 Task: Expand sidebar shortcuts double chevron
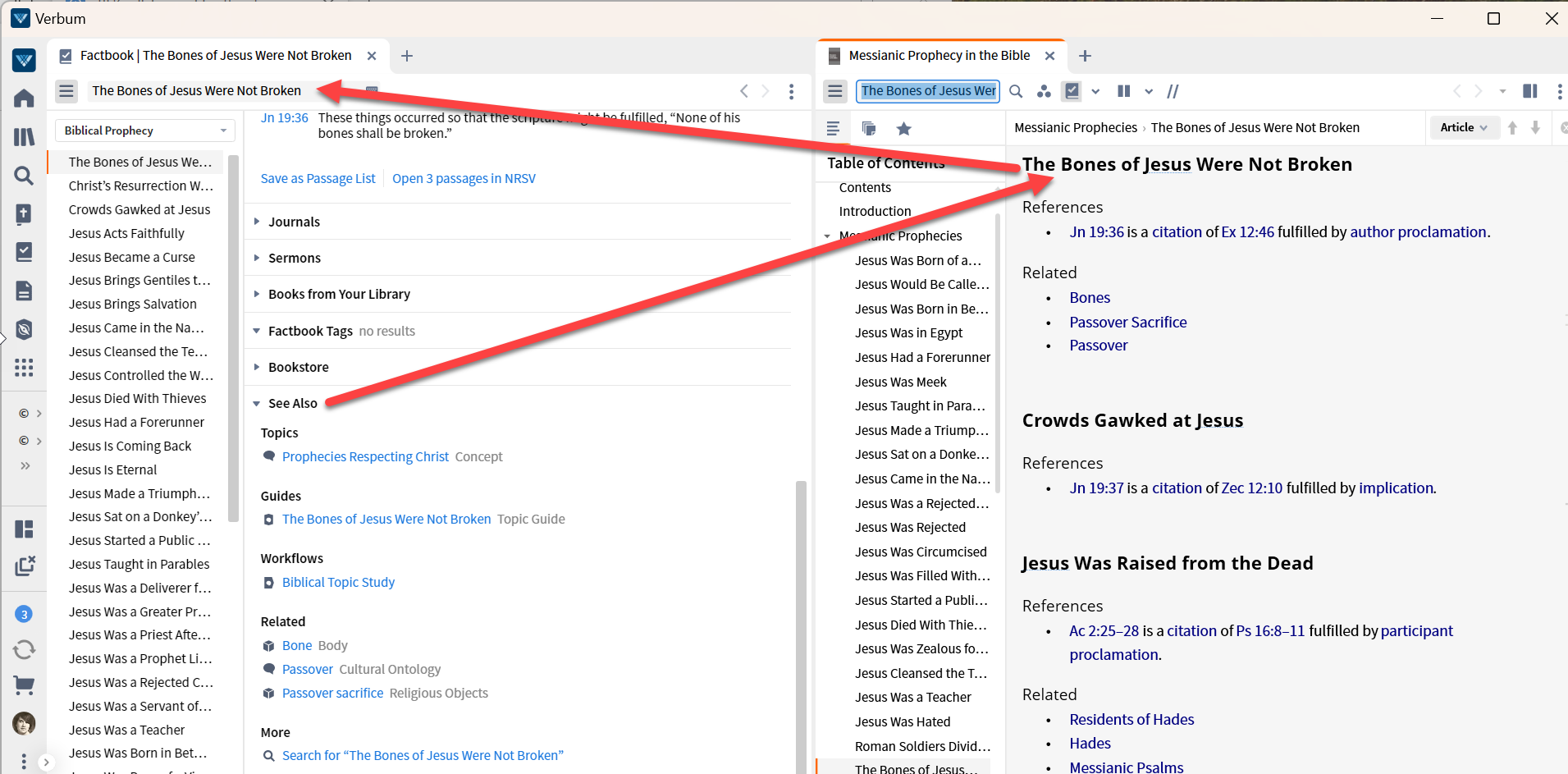point(25,465)
